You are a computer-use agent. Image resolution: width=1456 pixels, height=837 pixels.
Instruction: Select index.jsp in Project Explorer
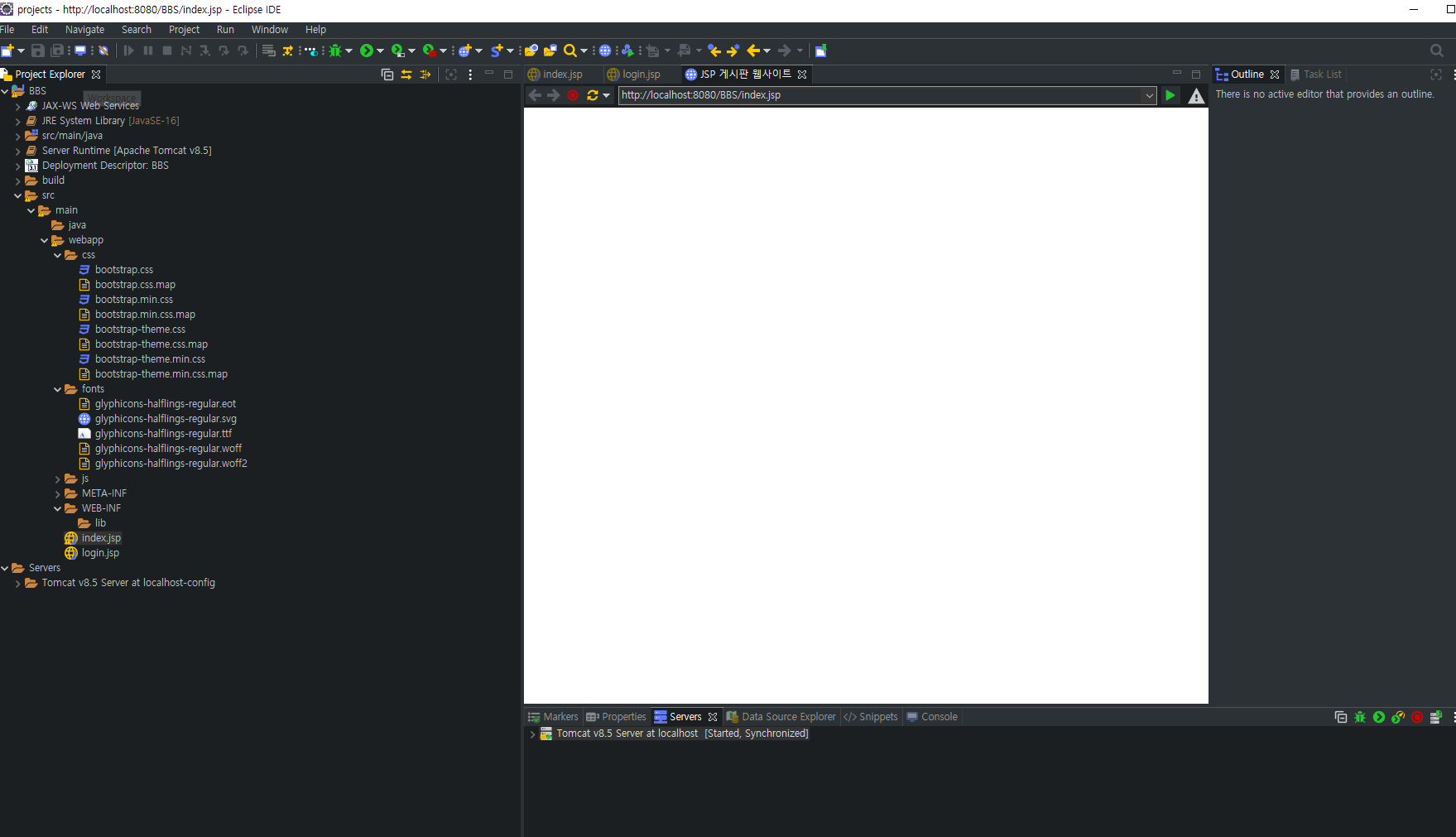[x=101, y=538]
